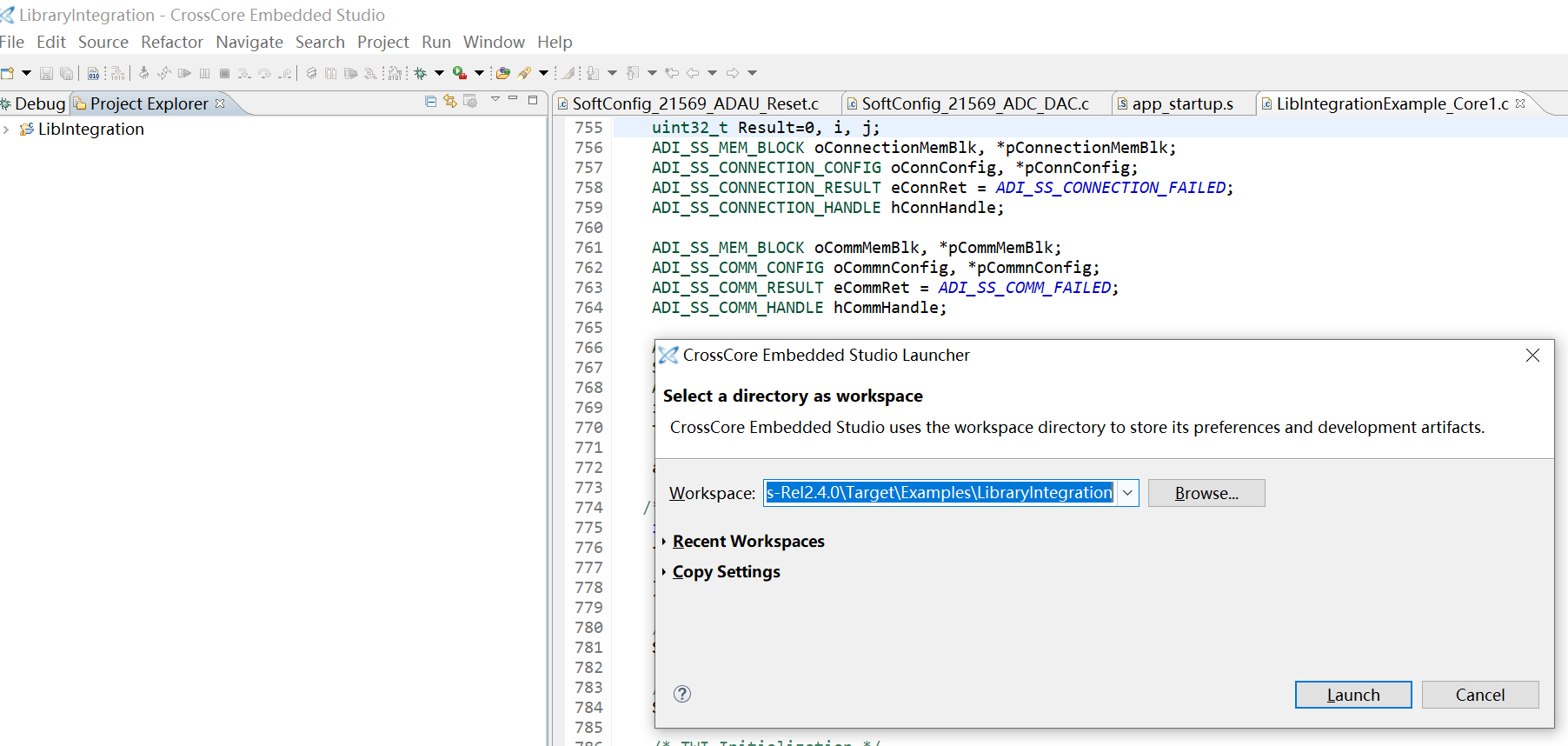Switch to the Debug view tab
Image resolution: width=1568 pixels, height=746 pixels.
pos(34,103)
